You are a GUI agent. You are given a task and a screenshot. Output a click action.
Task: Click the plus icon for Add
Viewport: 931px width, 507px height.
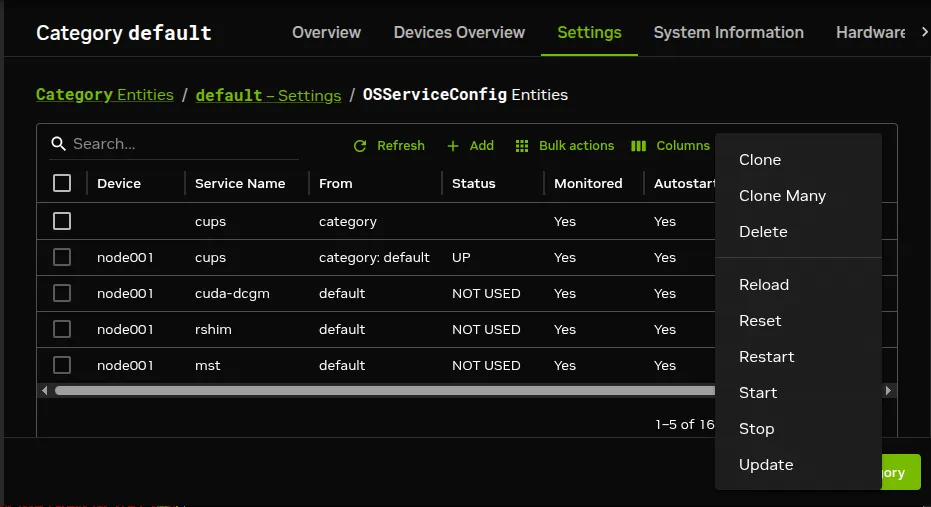pos(452,146)
